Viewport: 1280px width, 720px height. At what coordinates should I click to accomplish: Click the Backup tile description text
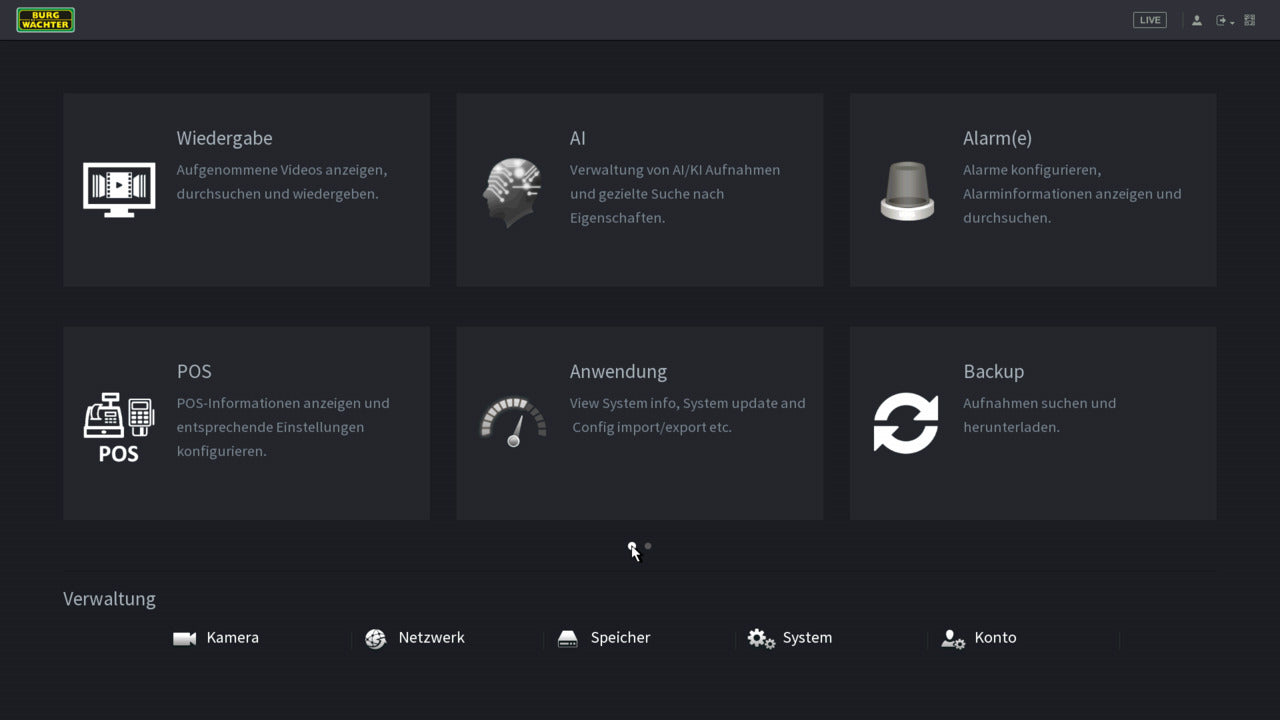(x=1039, y=415)
